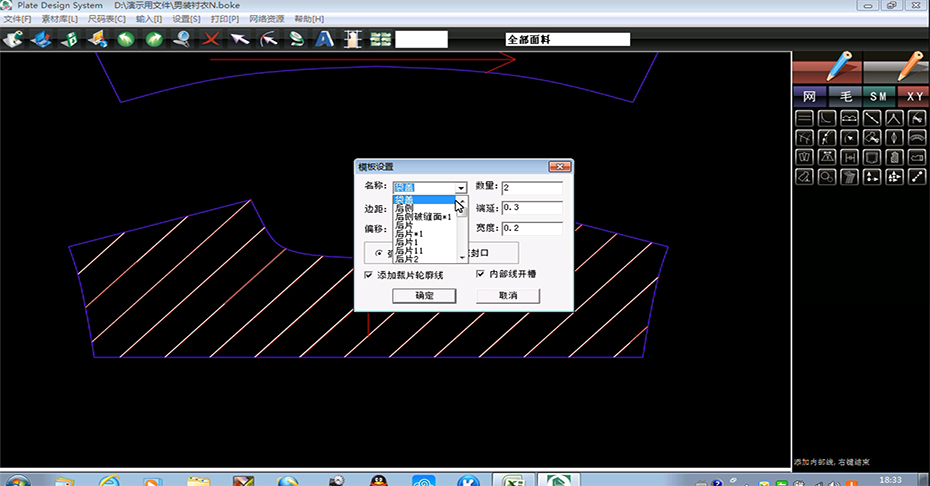Click the green undo arrow icon
The image size is (930, 486).
point(126,40)
